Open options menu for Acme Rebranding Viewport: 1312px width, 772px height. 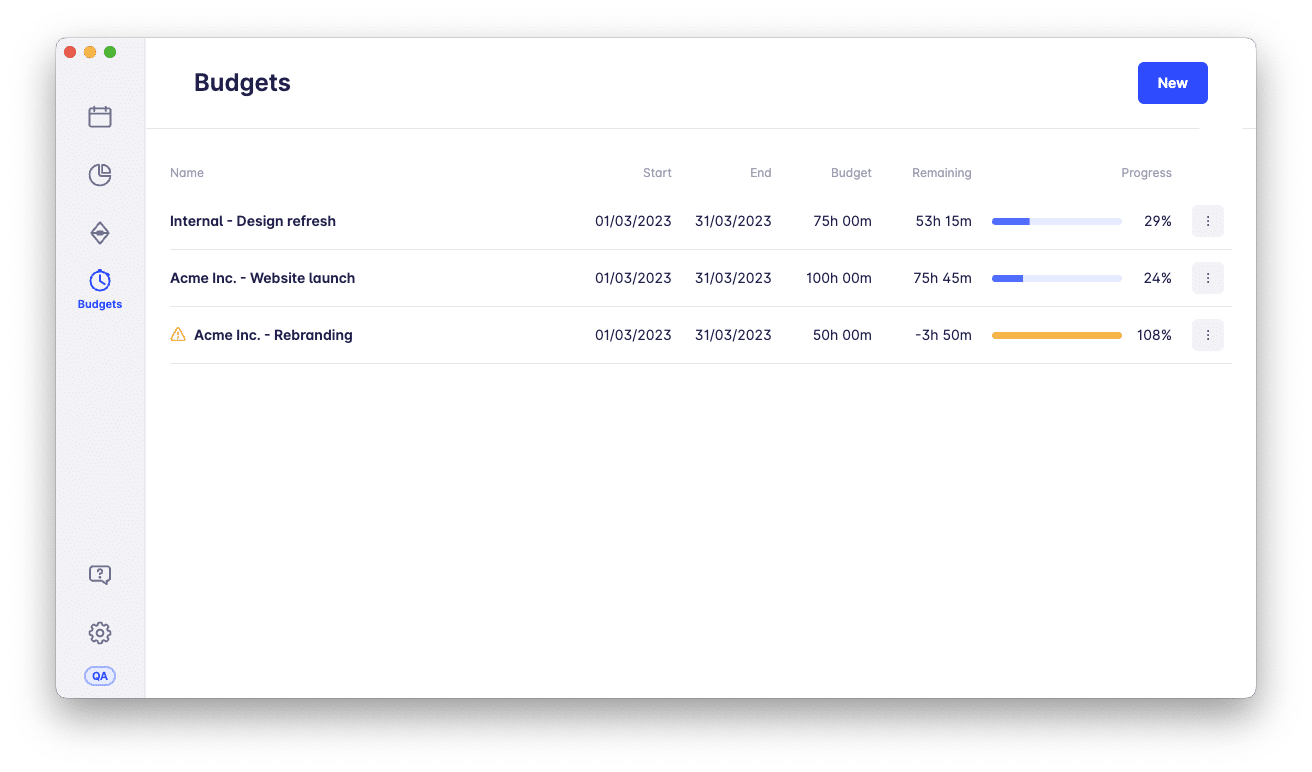point(1207,335)
